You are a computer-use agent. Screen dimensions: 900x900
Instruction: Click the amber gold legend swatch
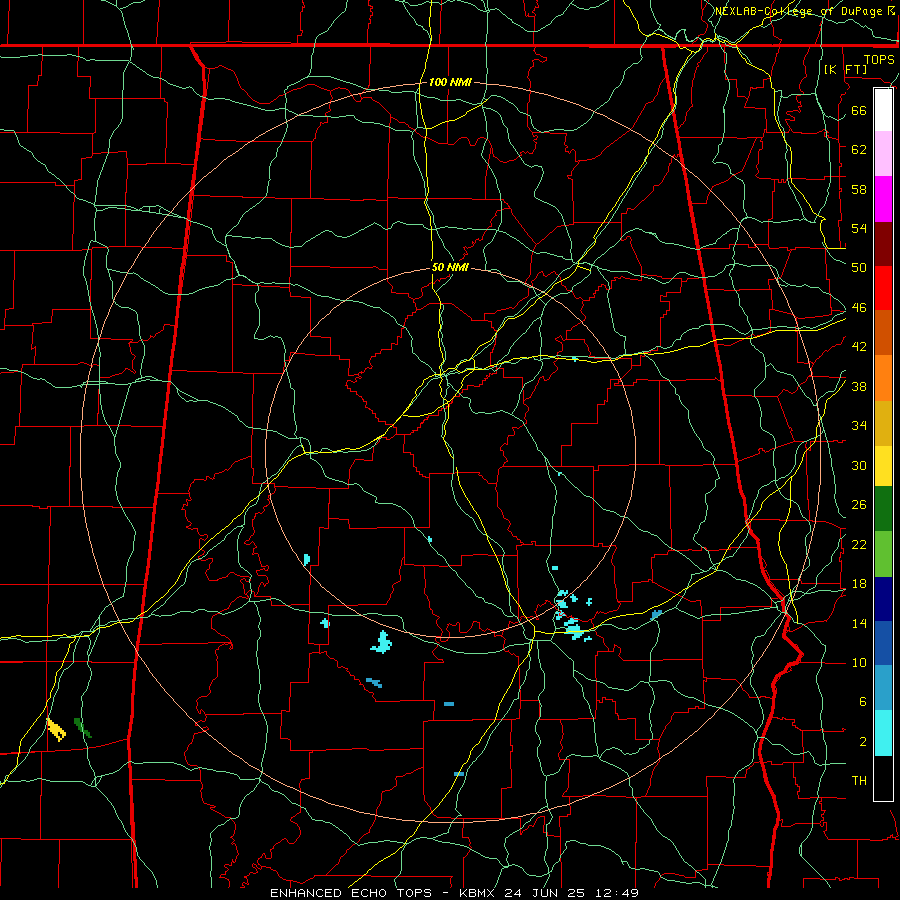pyautogui.click(x=883, y=423)
